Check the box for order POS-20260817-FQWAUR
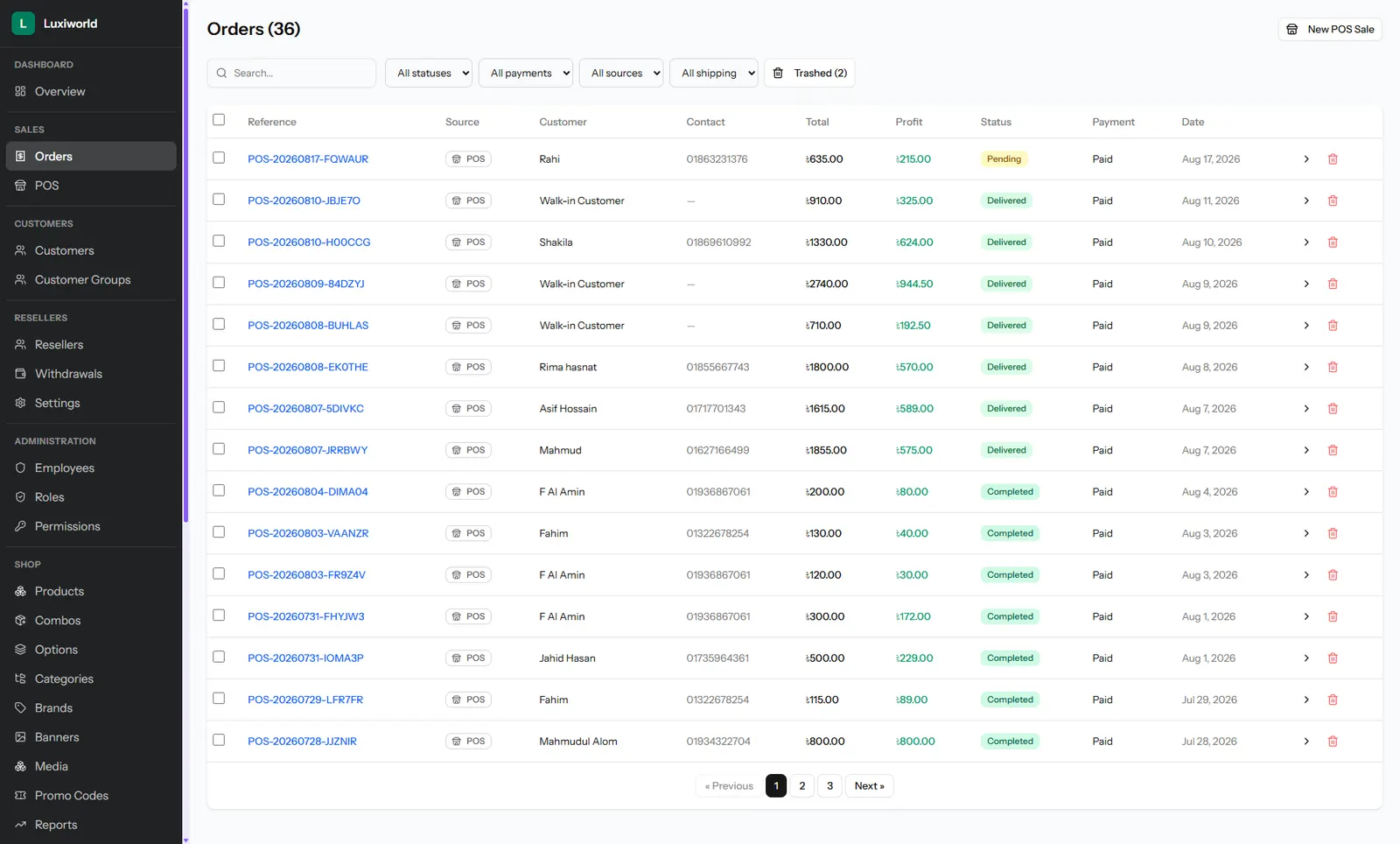The image size is (1400, 844). pos(219,158)
